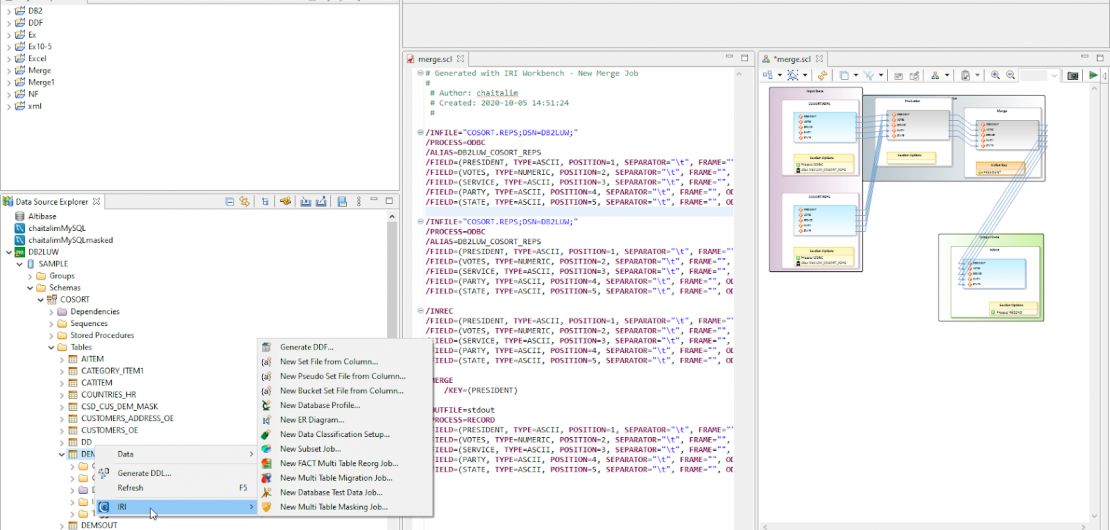Click the Altibase database icon
Image resolution: width=1110 pixels, height=530 pixels.
click(20, 216)
